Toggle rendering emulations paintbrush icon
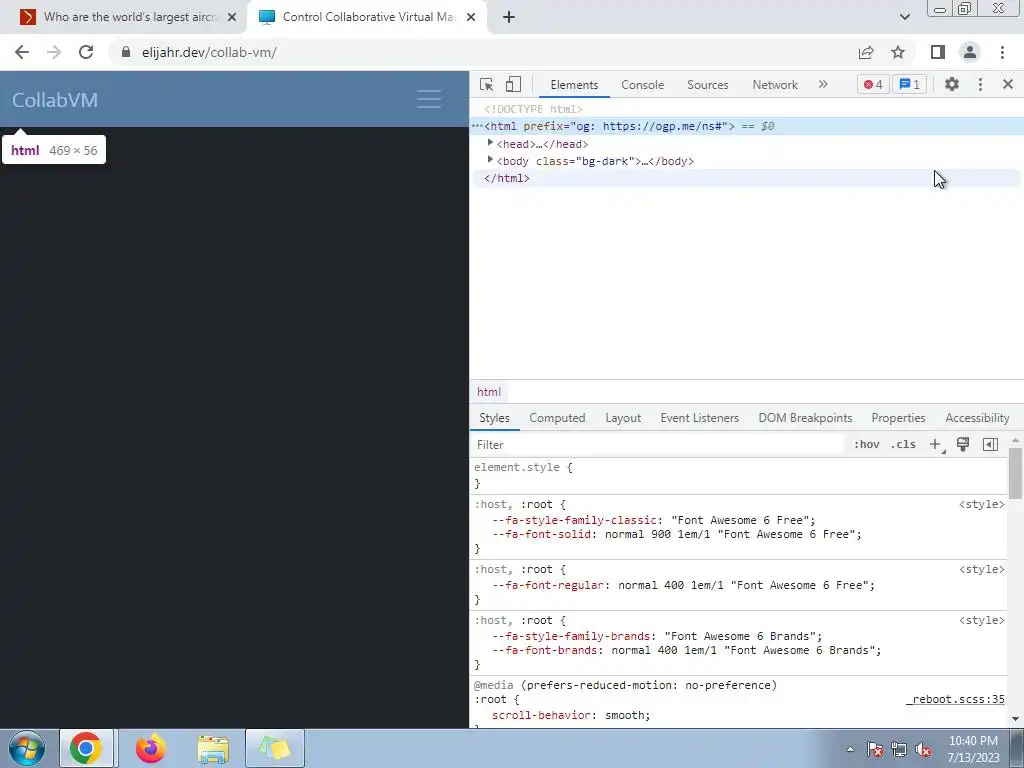The image size is (1024, 768). 963,445
